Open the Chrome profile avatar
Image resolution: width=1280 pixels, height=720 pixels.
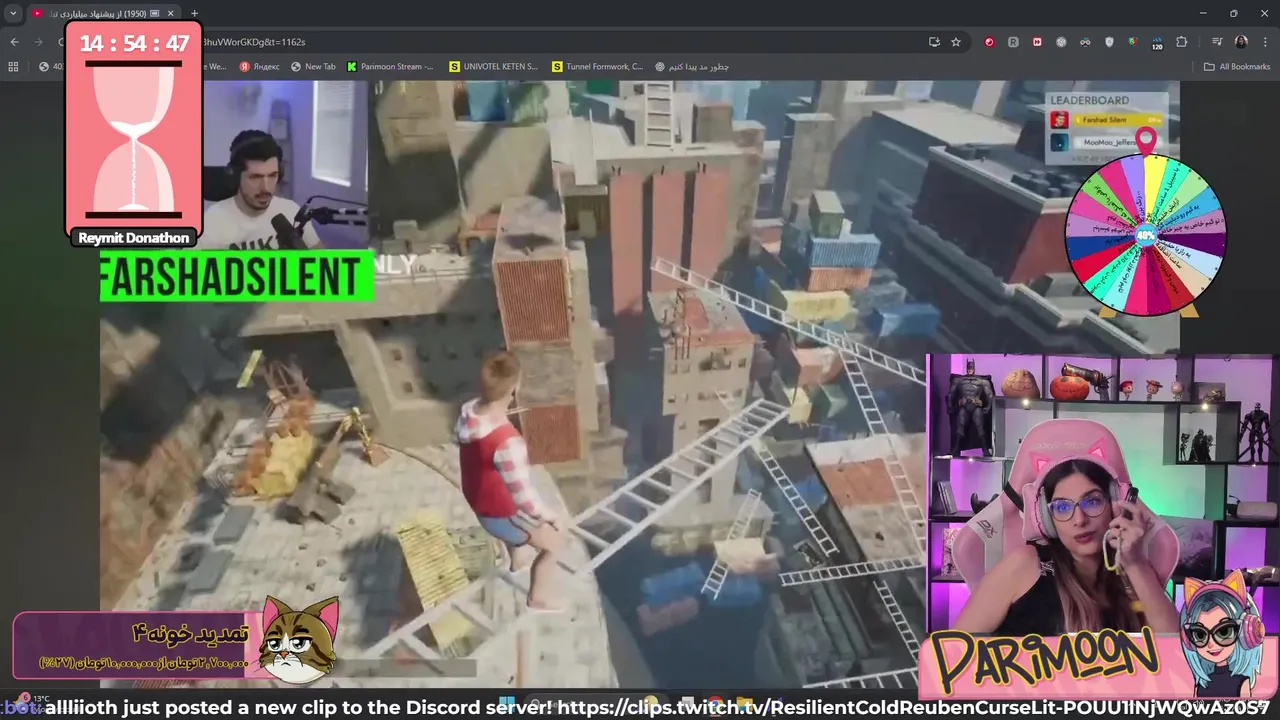click(1241, 42)
